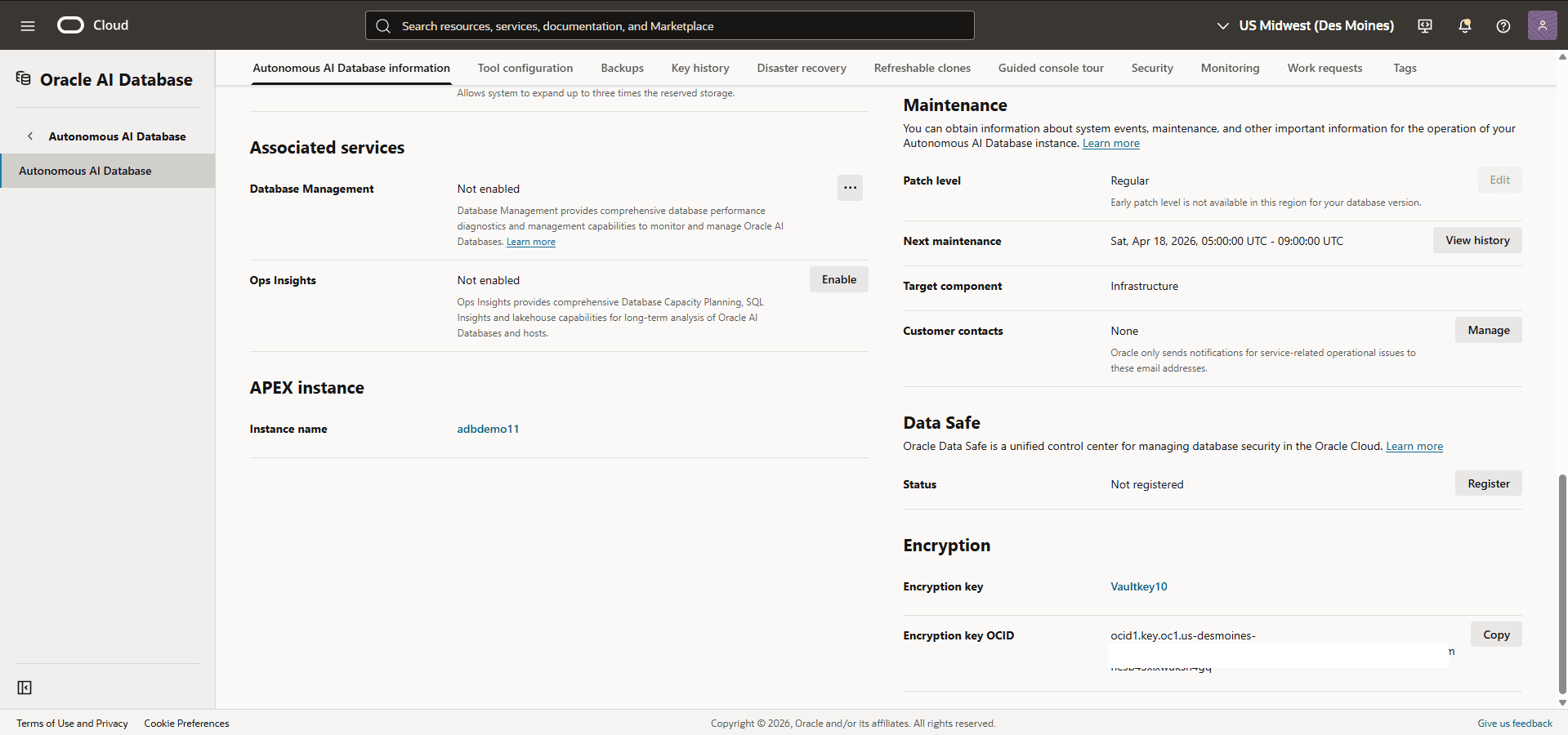Open the announcements bell icon

1464,26
